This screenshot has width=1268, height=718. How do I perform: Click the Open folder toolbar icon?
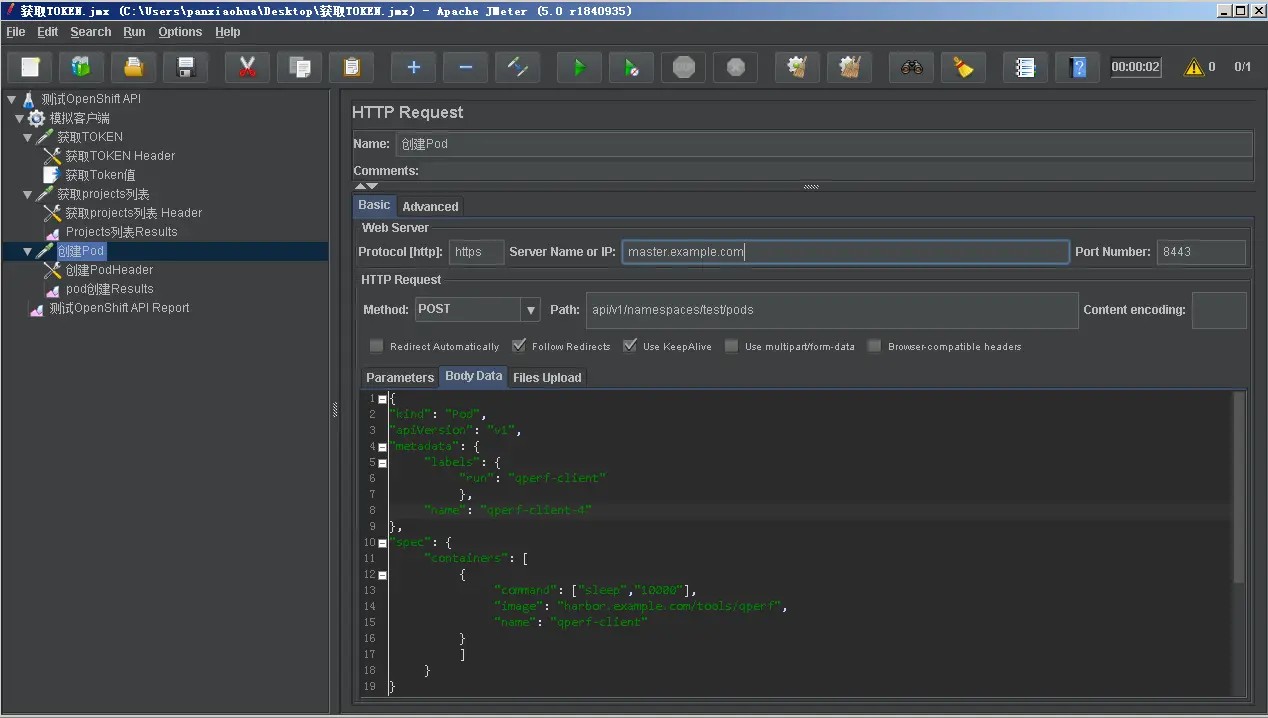point(133,68)
